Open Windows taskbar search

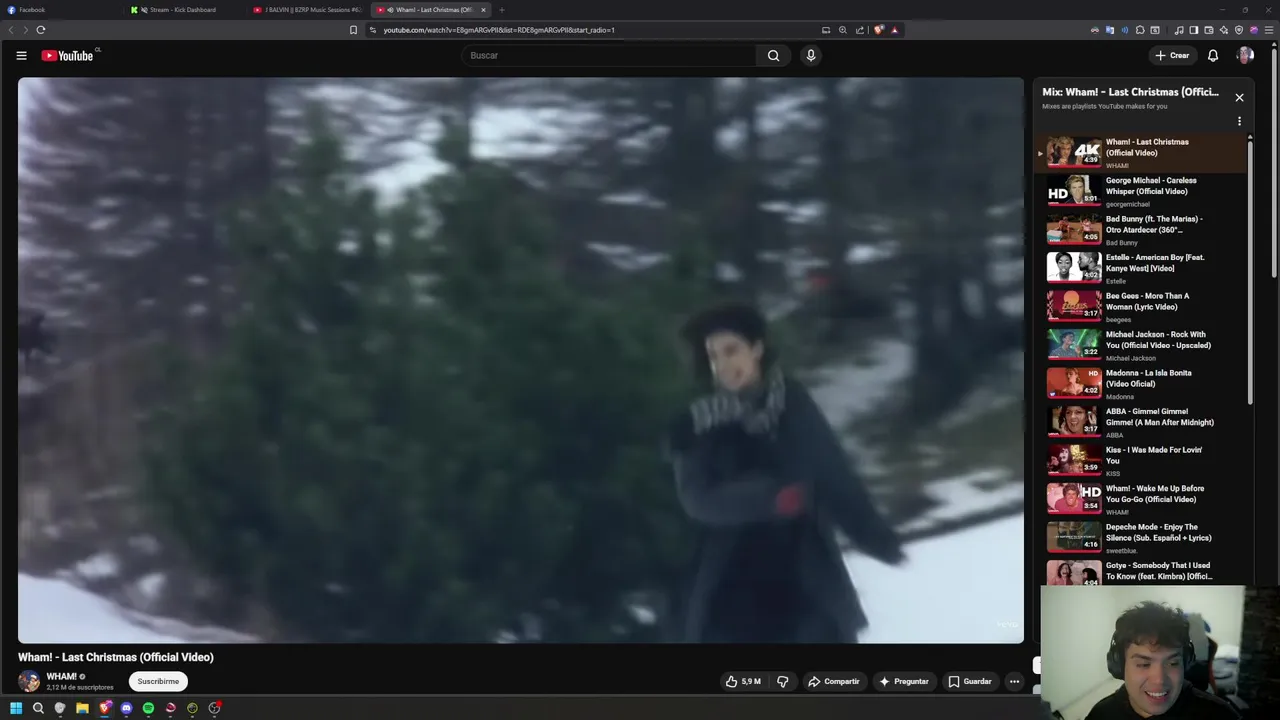[x=38, y=708]
